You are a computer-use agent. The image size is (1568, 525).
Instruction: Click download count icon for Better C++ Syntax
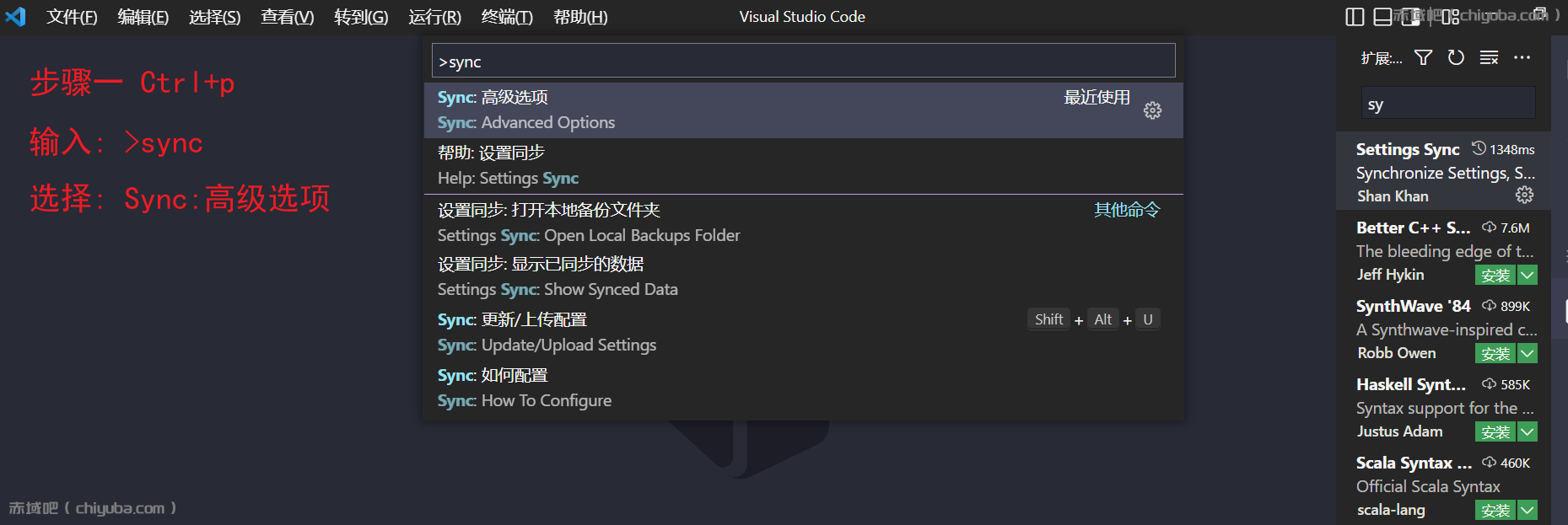tap(1489, 228)
